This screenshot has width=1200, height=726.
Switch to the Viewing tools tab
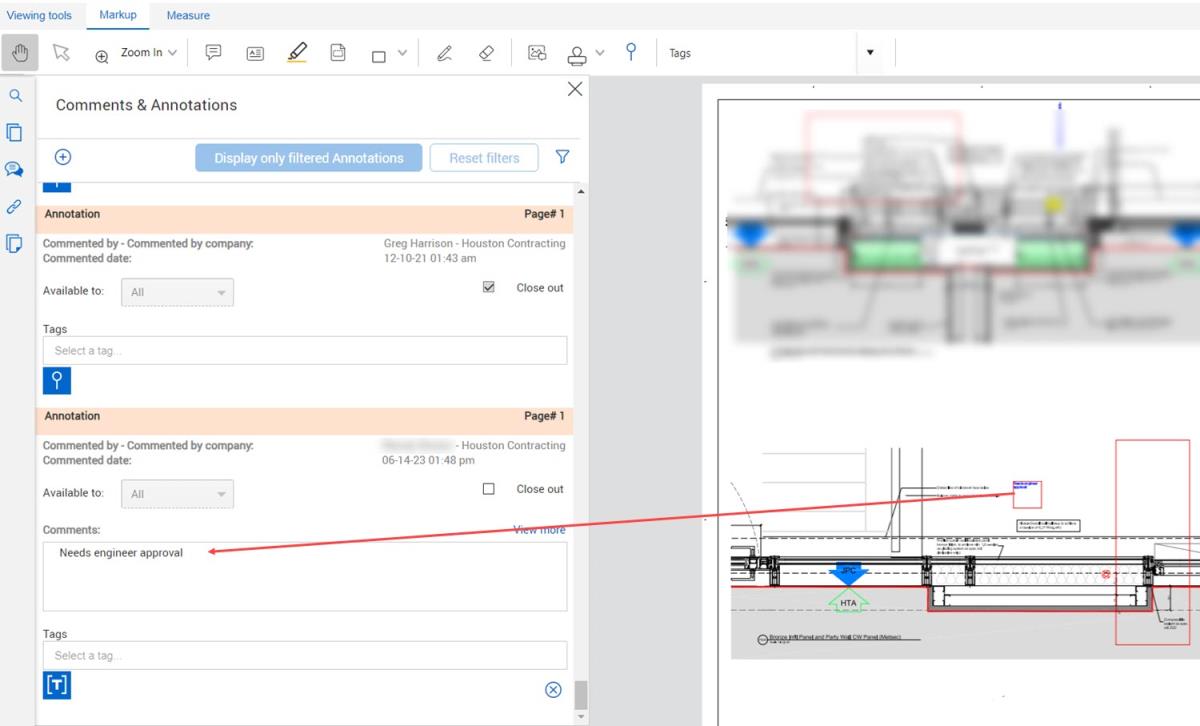point(39,15)
